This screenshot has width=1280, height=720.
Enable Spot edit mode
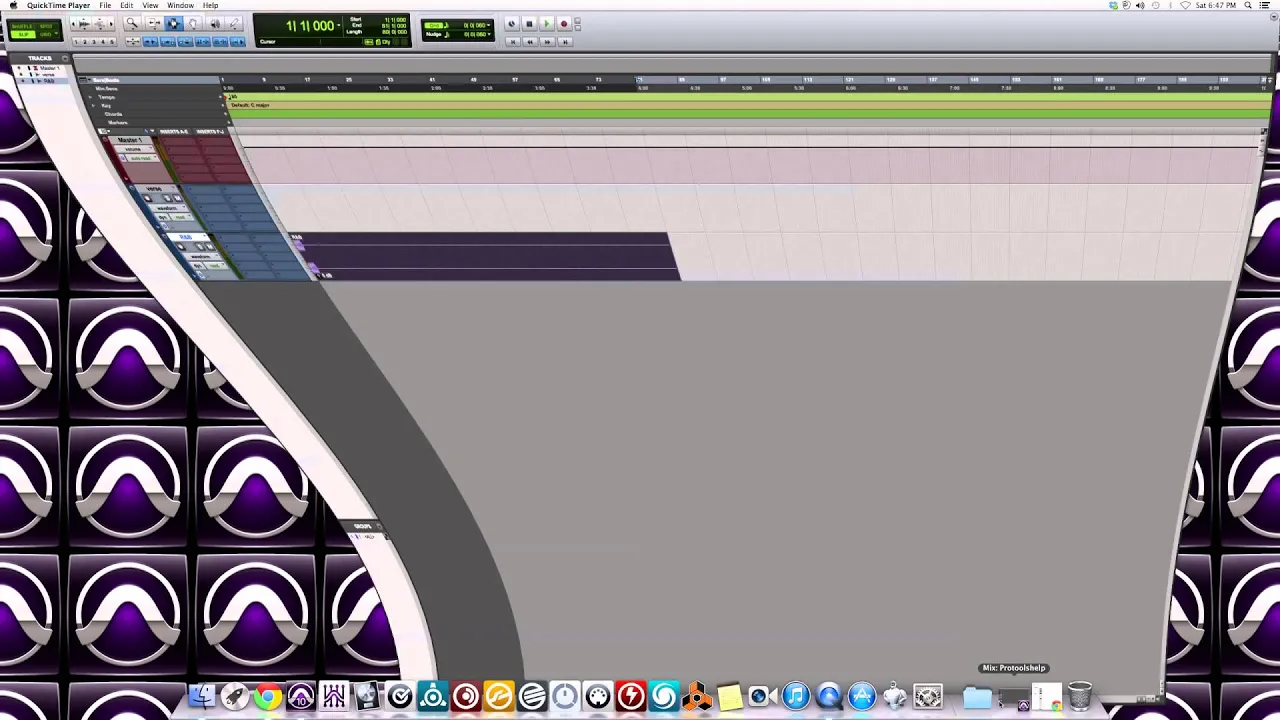(46, 26)
